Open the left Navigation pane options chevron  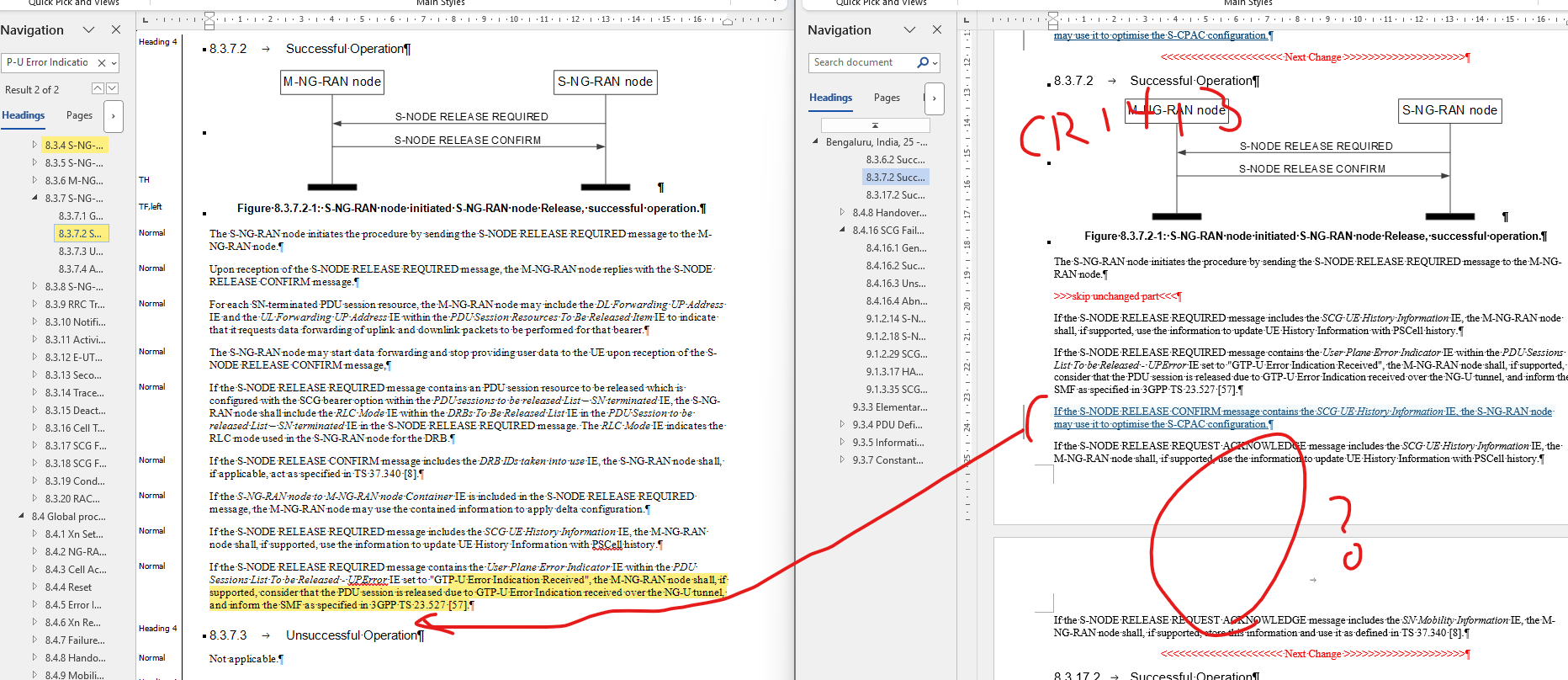[88, 29]
